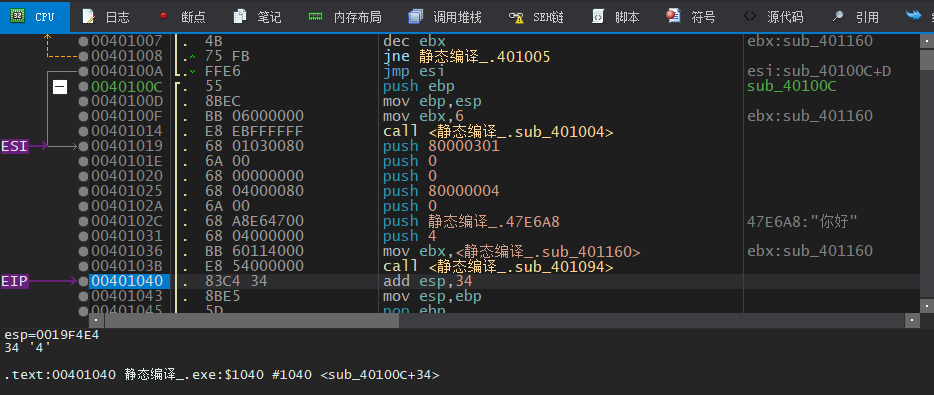Select the push 80000004 instruction
The image size is (934, 395).
click(x=441, y=191)
